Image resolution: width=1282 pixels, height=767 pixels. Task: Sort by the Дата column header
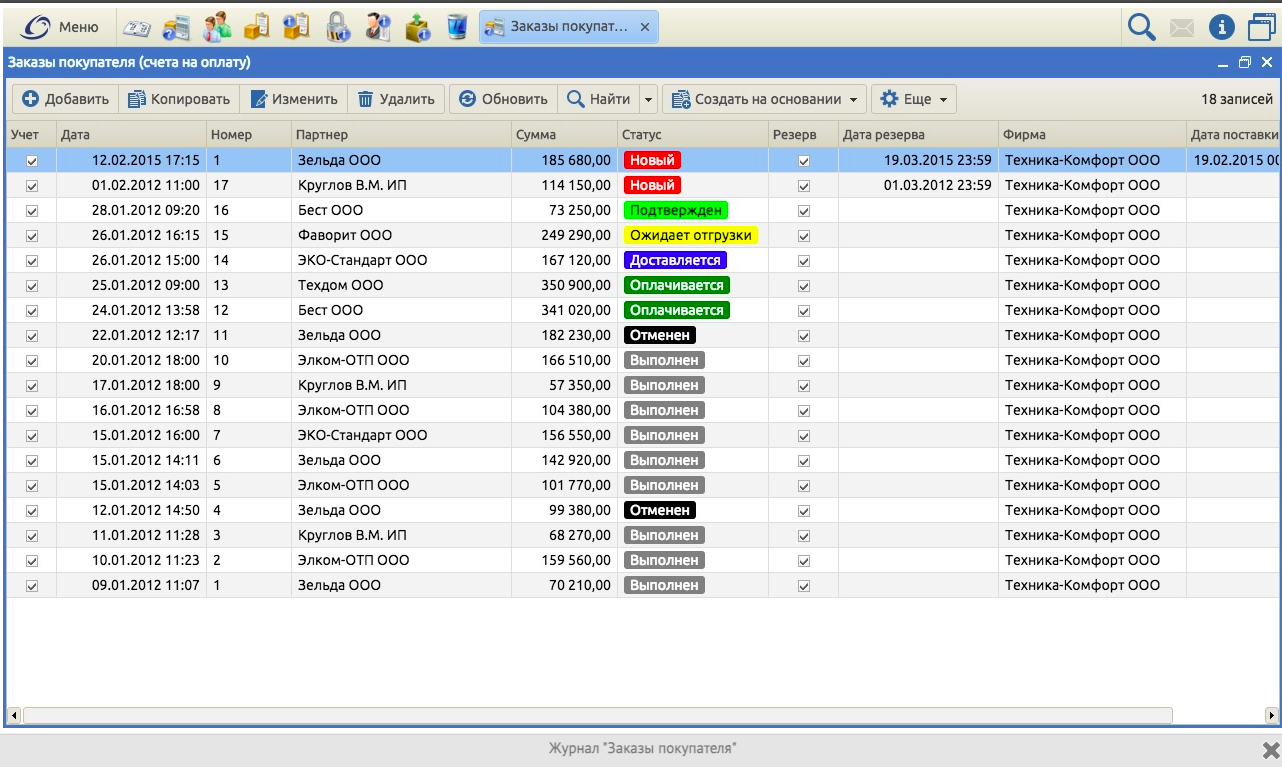(x=131, y=135)
